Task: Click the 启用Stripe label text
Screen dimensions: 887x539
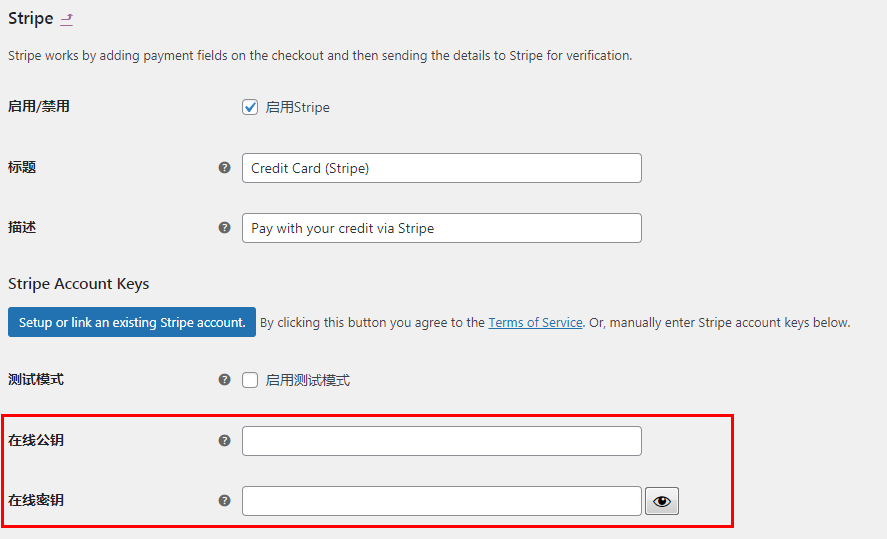Action: 298,107
